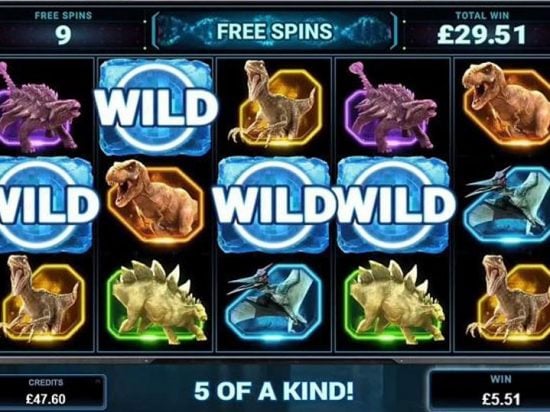Click the Credits £47.60 panel
550x412 pixels.
[x=46, y=392]
